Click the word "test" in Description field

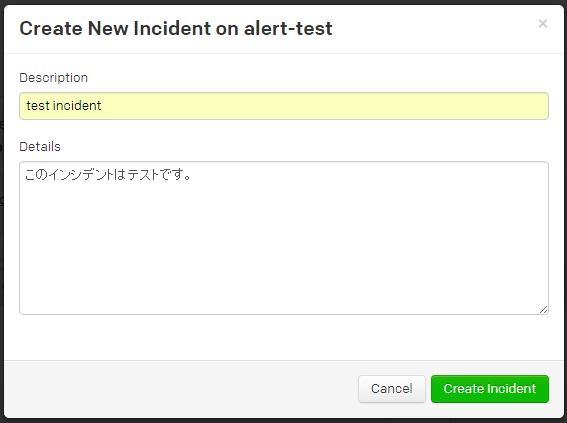tap(38, 106)
